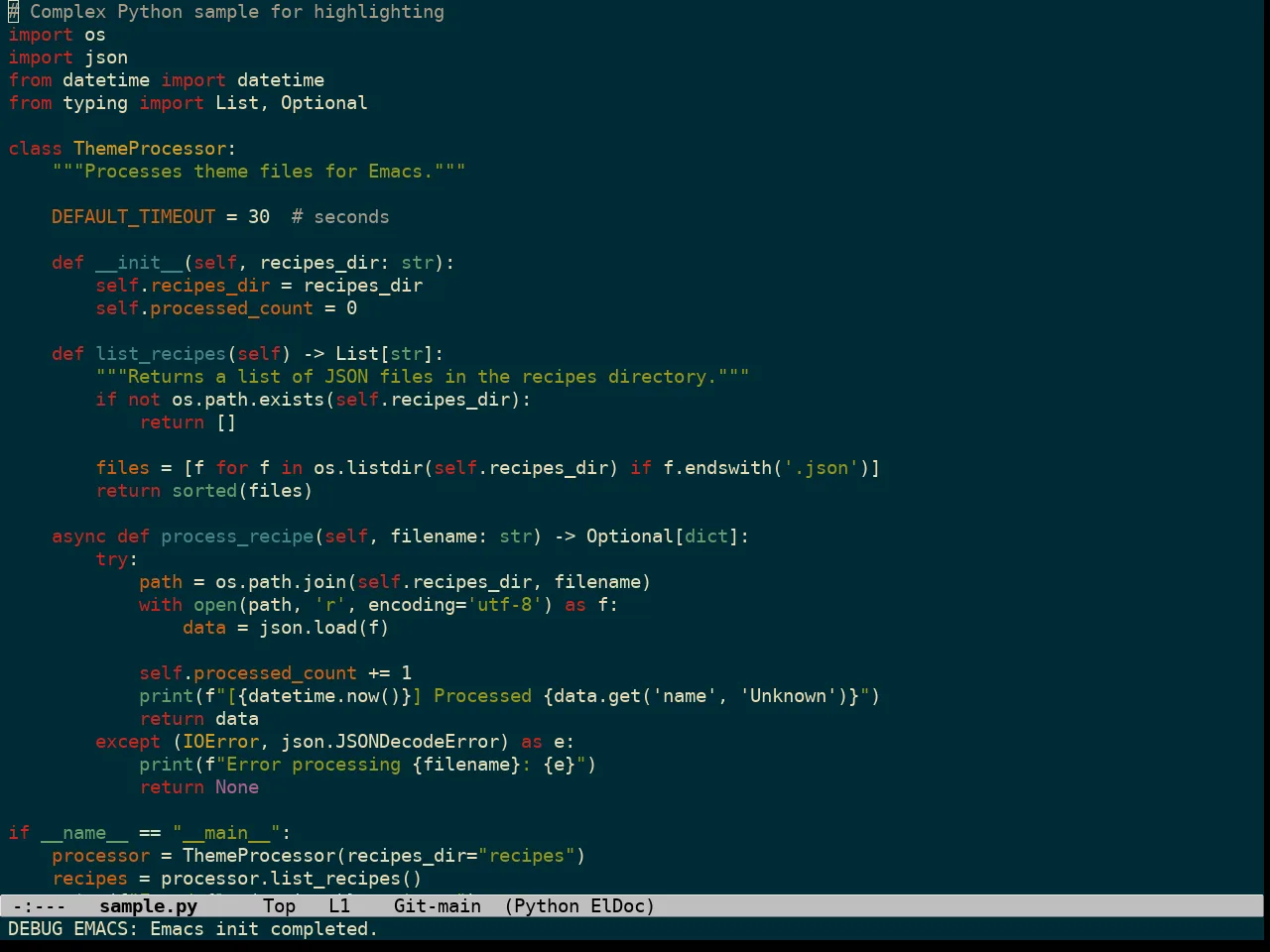Click the 'utf-8' encoding string

pos(505,605)
